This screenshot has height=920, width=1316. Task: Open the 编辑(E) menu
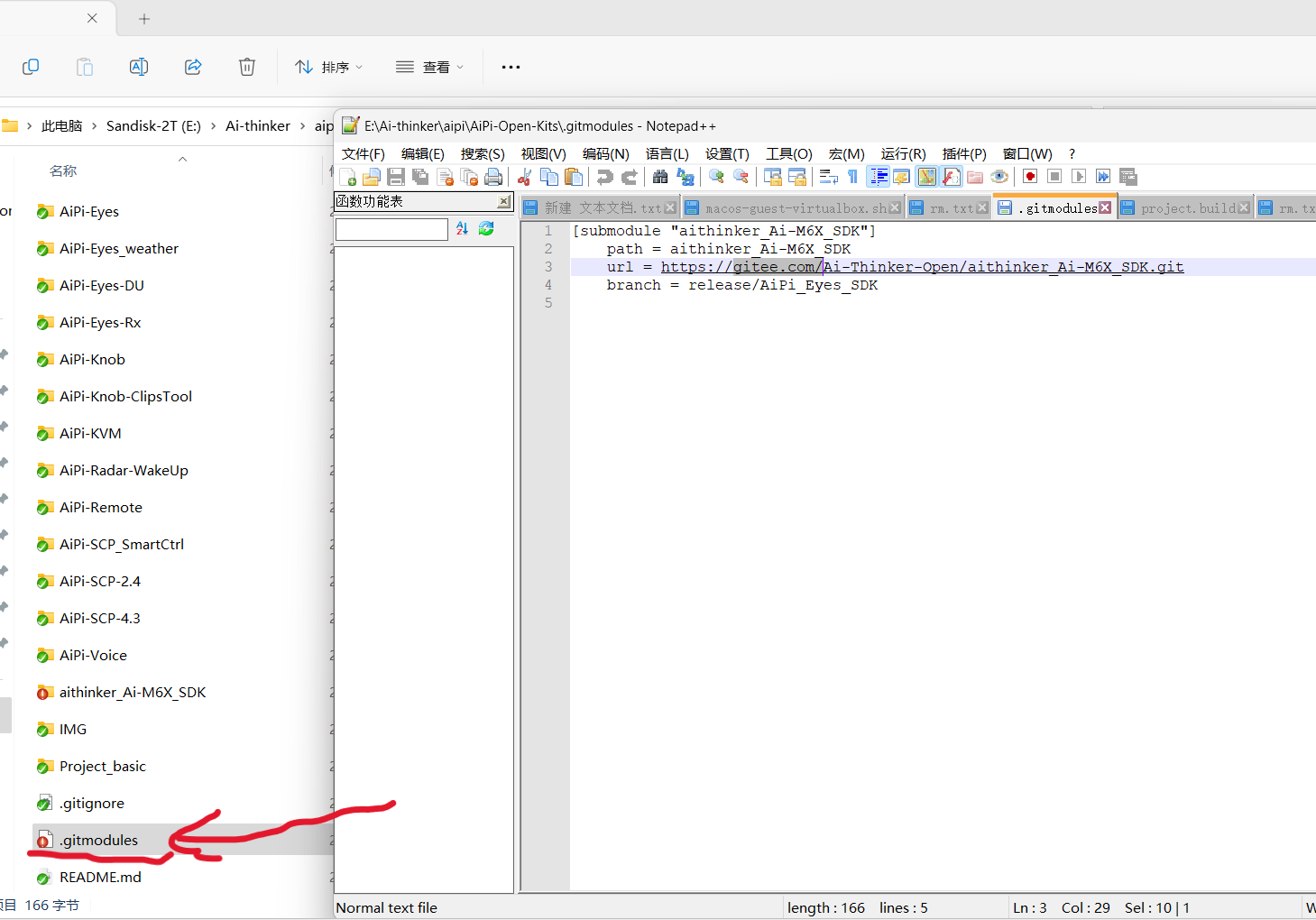tap(423, 154)
